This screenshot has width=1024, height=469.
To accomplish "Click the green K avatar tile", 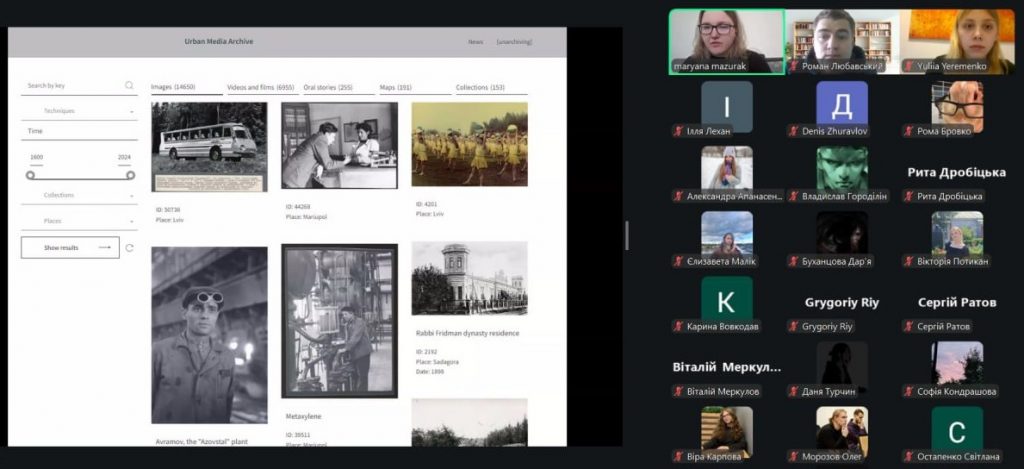I will click(727, 298).
